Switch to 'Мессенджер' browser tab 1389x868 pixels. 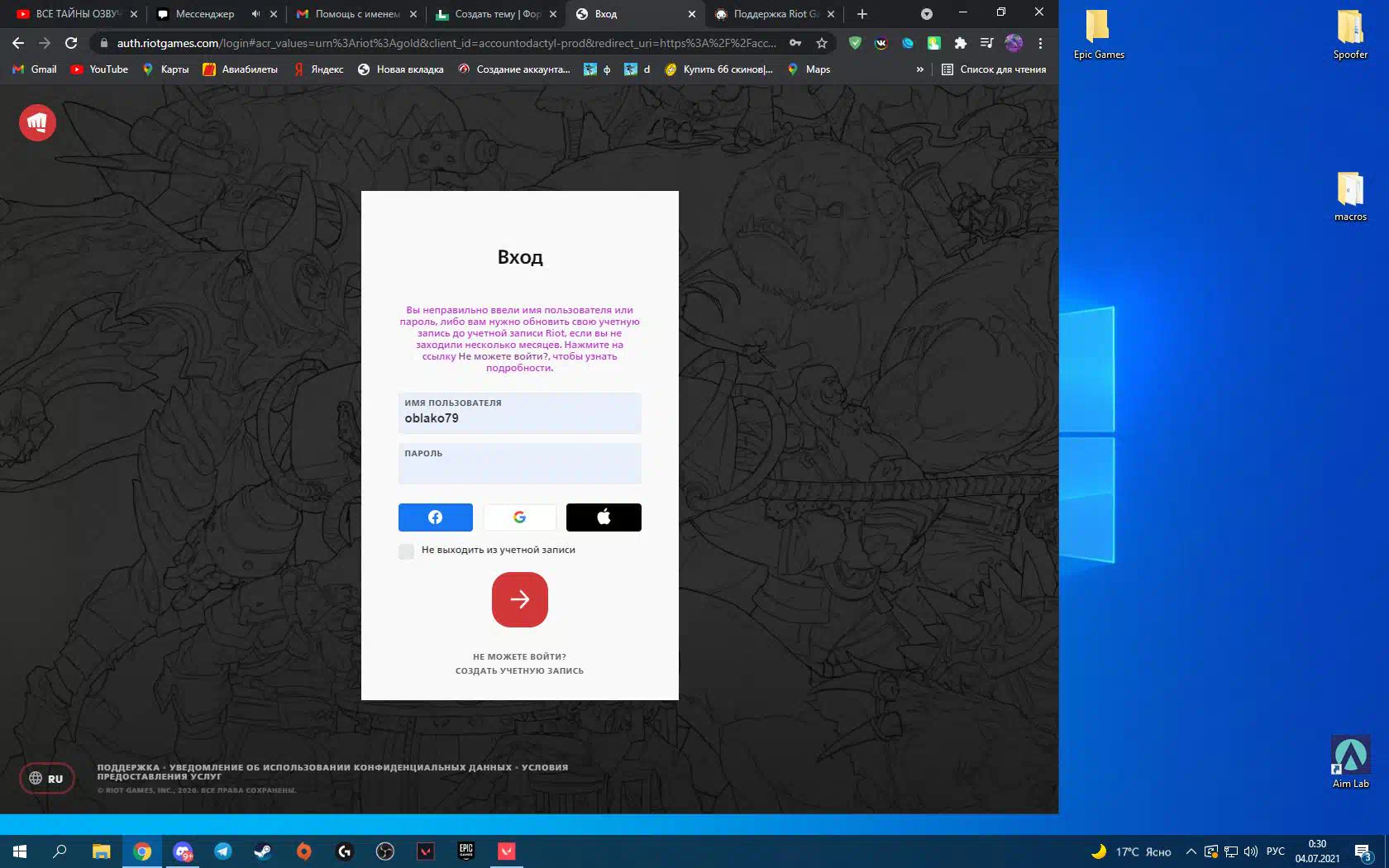(204, 14)
